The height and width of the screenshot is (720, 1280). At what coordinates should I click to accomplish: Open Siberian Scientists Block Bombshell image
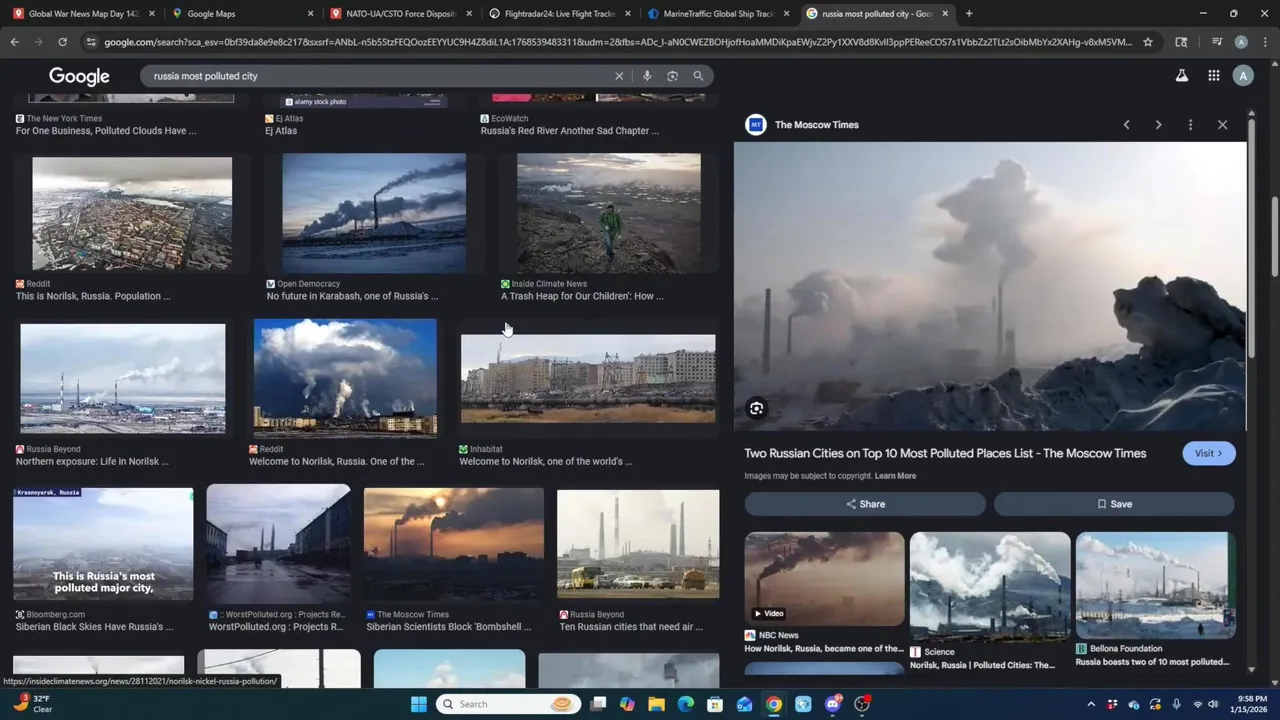point(454,544)
